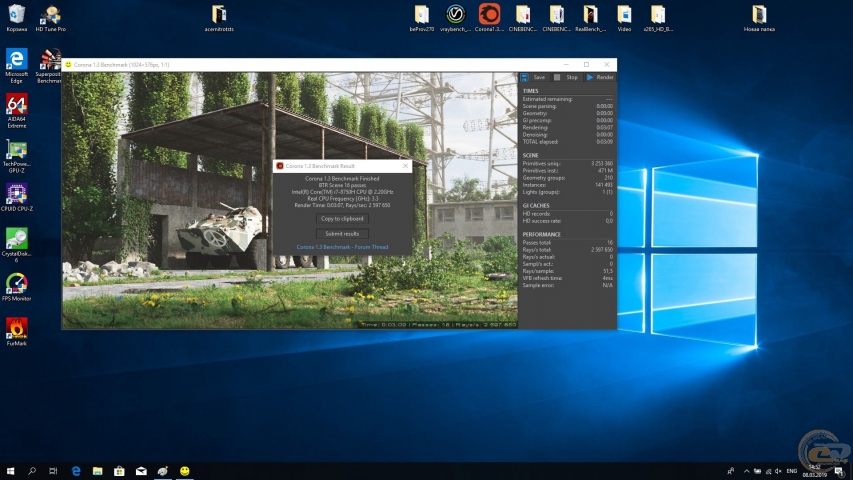Select CrystalDiskMark desktop icon
The width and height of the screenshot is (853, 480).
(x=16, y=245)
